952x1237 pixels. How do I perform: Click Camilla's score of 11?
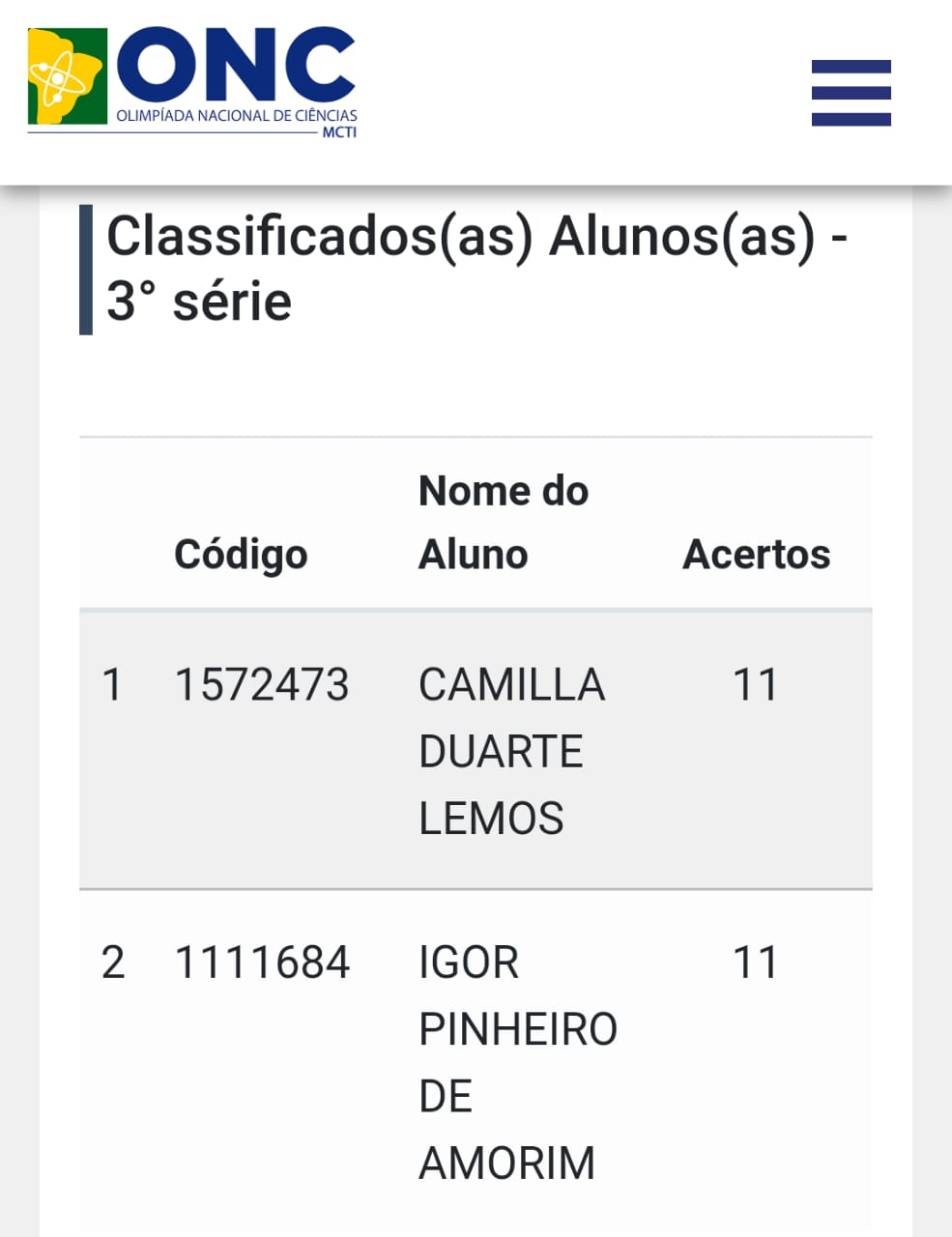coord(755,685)
